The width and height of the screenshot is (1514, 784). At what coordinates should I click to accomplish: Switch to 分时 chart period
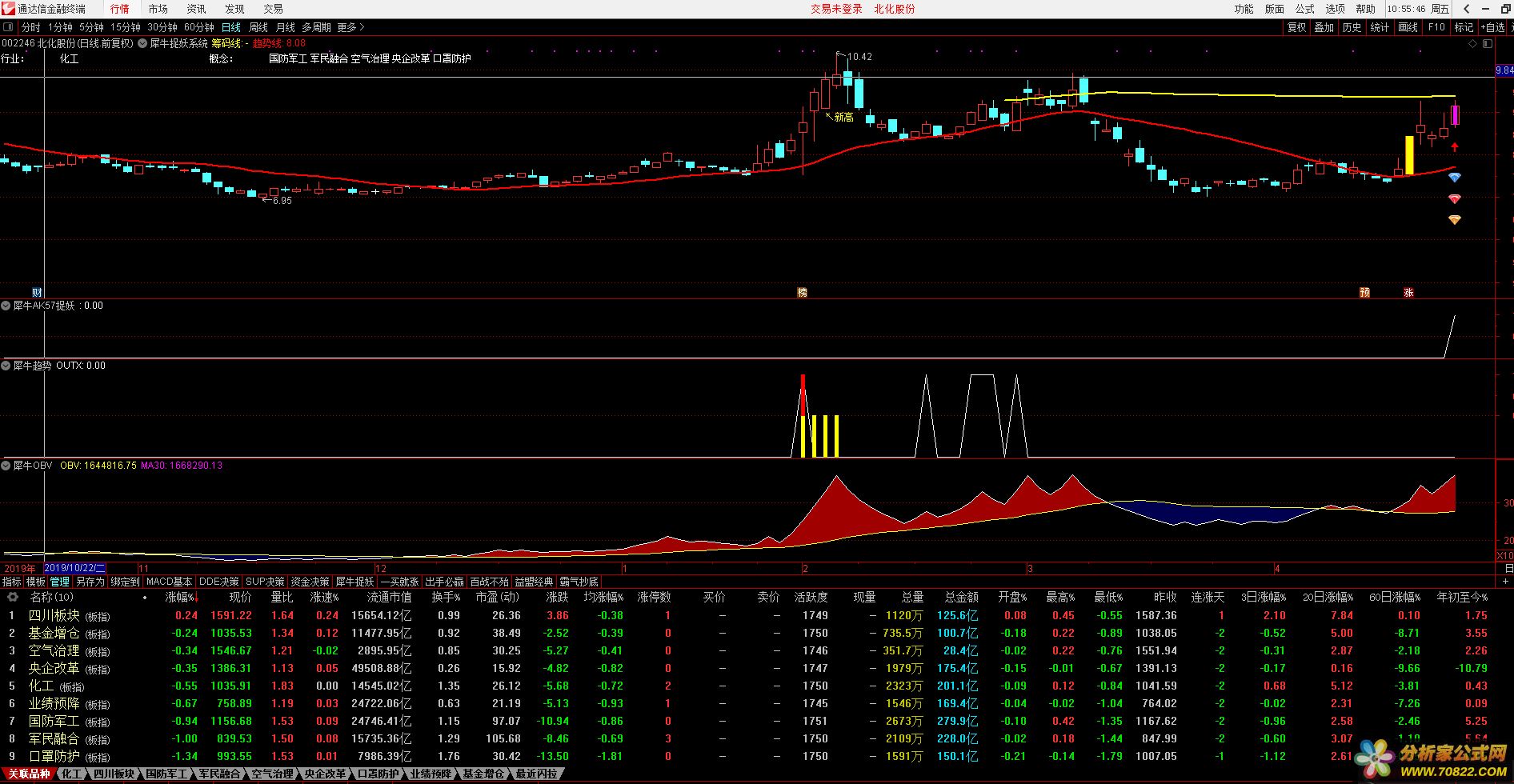(30, 27)
